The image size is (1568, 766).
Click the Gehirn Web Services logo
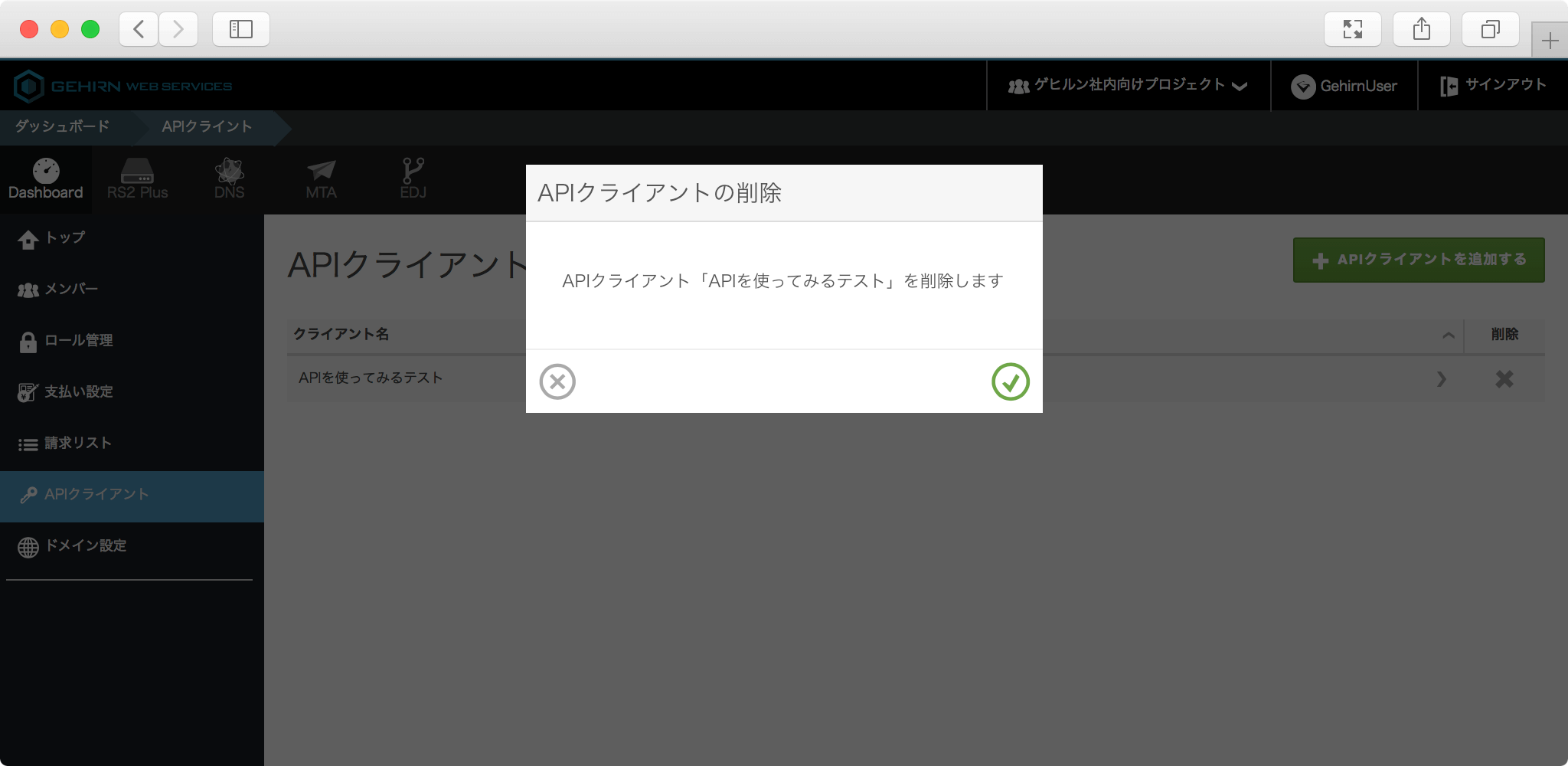click(123, 86)
